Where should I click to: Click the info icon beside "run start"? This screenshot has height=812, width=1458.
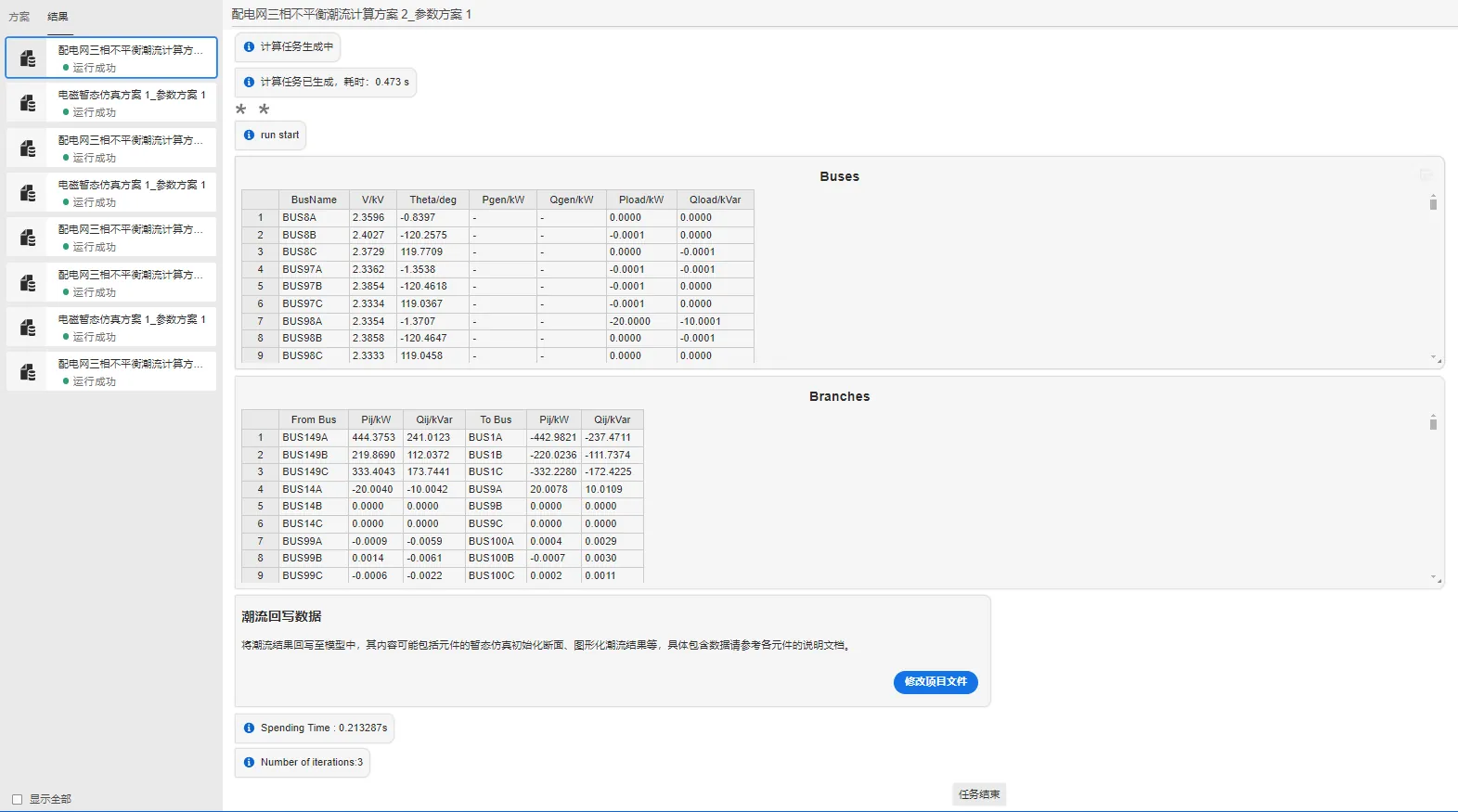coord(249,135)
